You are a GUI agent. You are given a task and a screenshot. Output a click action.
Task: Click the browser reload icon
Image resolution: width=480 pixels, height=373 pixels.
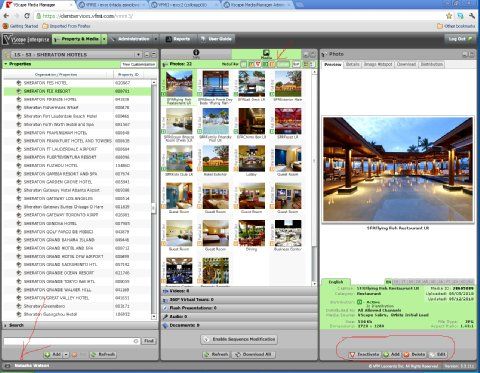[27, 16]
